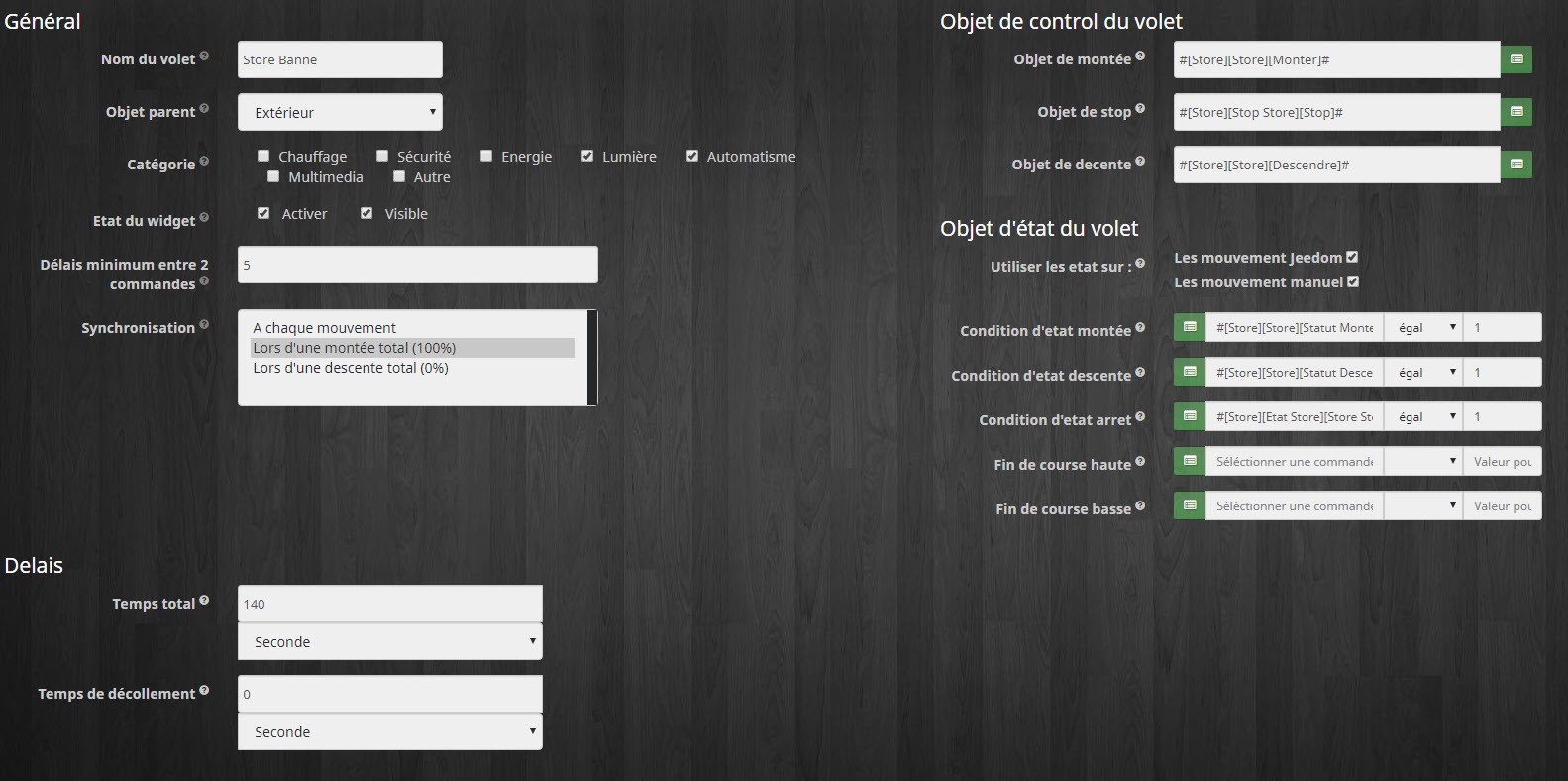The height and width of the screenshot is (781, 1568).
Task: Open command picker for Objet de decente
Action: (x=1516, y=165)
